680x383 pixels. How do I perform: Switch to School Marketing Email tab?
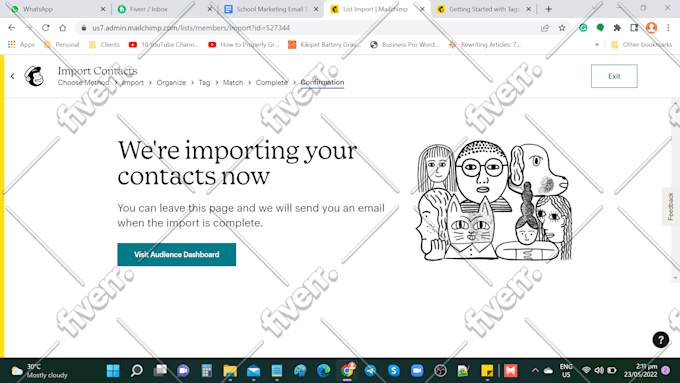tap(269, 9)
